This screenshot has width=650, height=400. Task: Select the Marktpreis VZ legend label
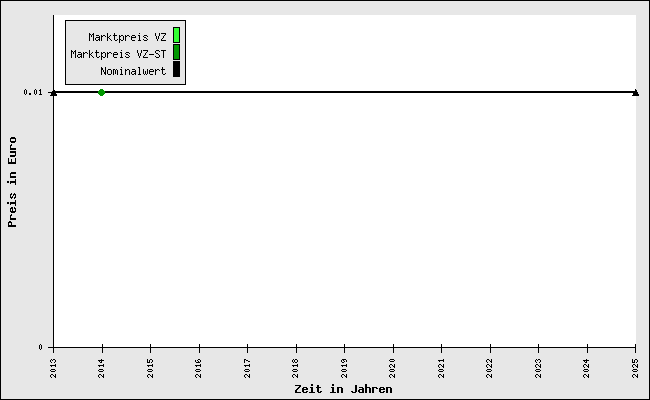pos(127,37)
